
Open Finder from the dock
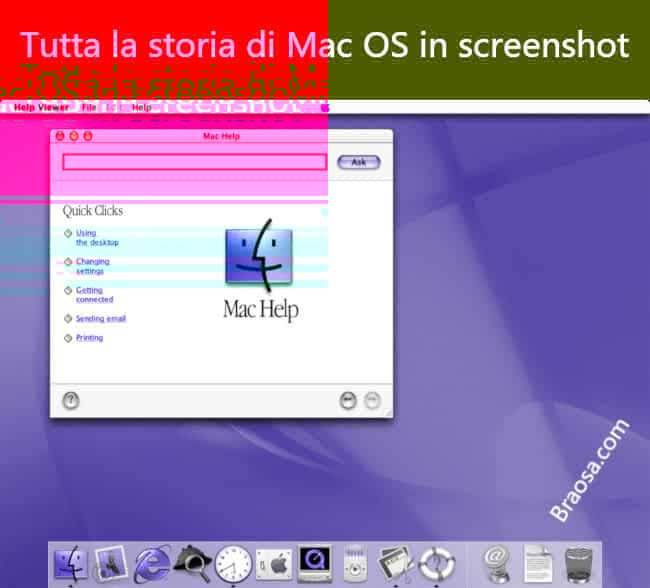pos(70,565)
